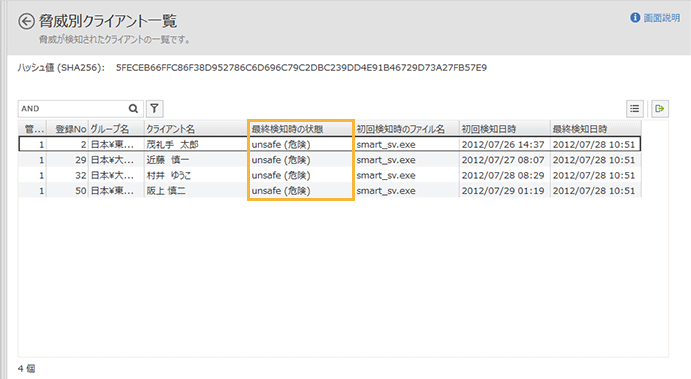
Task: Click the truncated 管... column header
Action: pyautogui.click(x=33, y=129)
